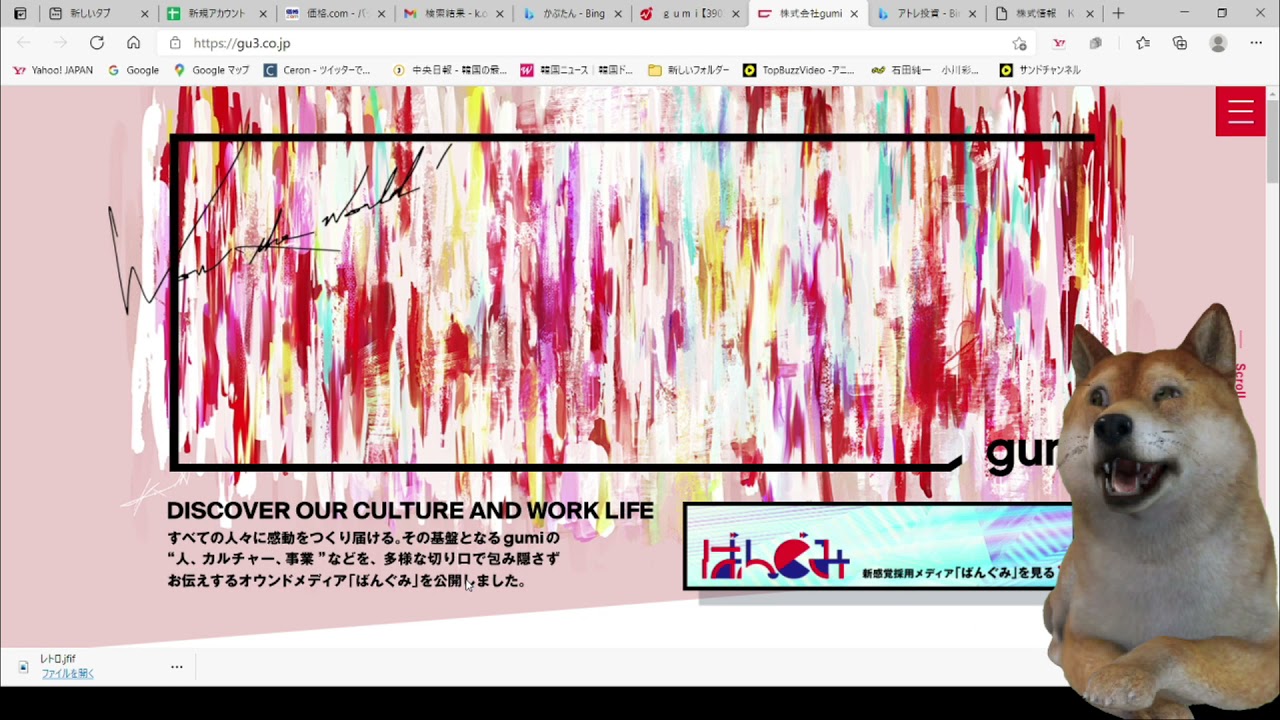Switch to the Gmail 検索結果 tab
The width and height of the screenshot is (1280, 720).
(x=452, y=14)
